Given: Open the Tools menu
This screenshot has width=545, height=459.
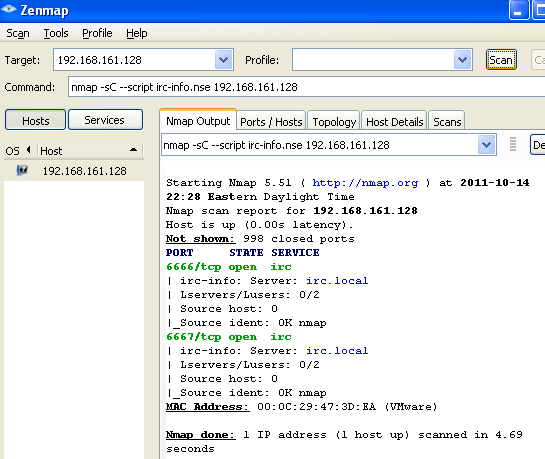Looking at the screenshot, I should (56, 33).
